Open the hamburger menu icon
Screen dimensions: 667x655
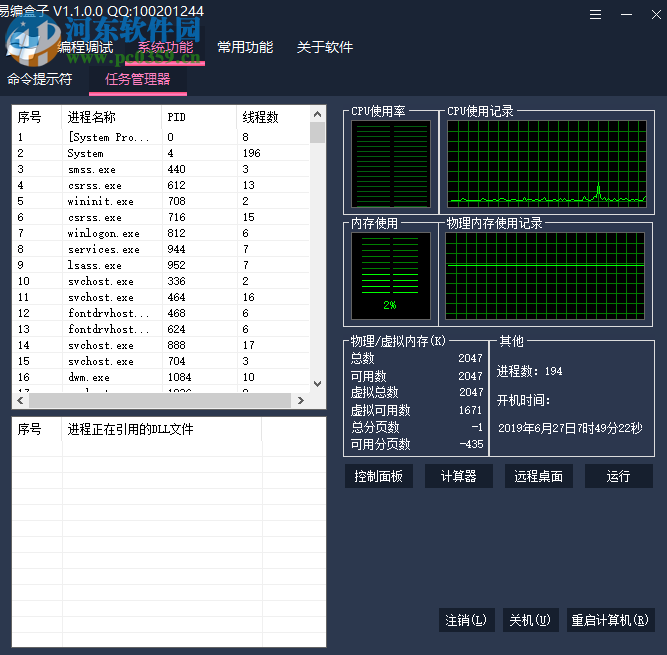click(595, 15)
